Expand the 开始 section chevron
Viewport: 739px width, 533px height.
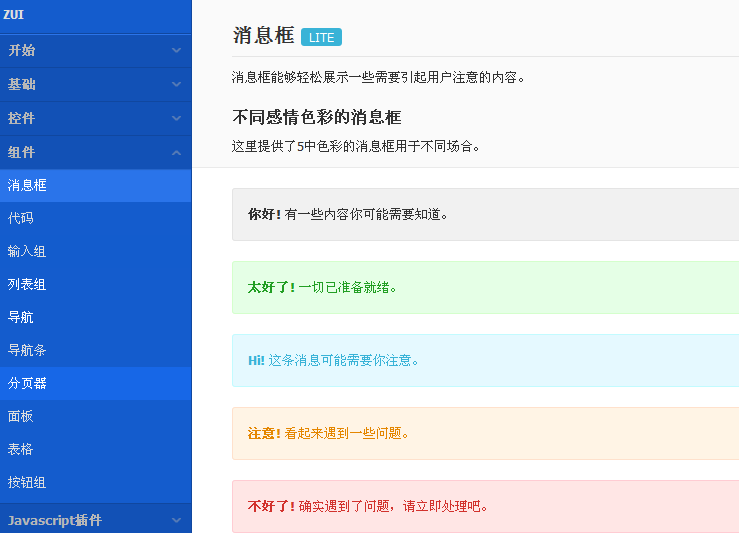[176, 50]
